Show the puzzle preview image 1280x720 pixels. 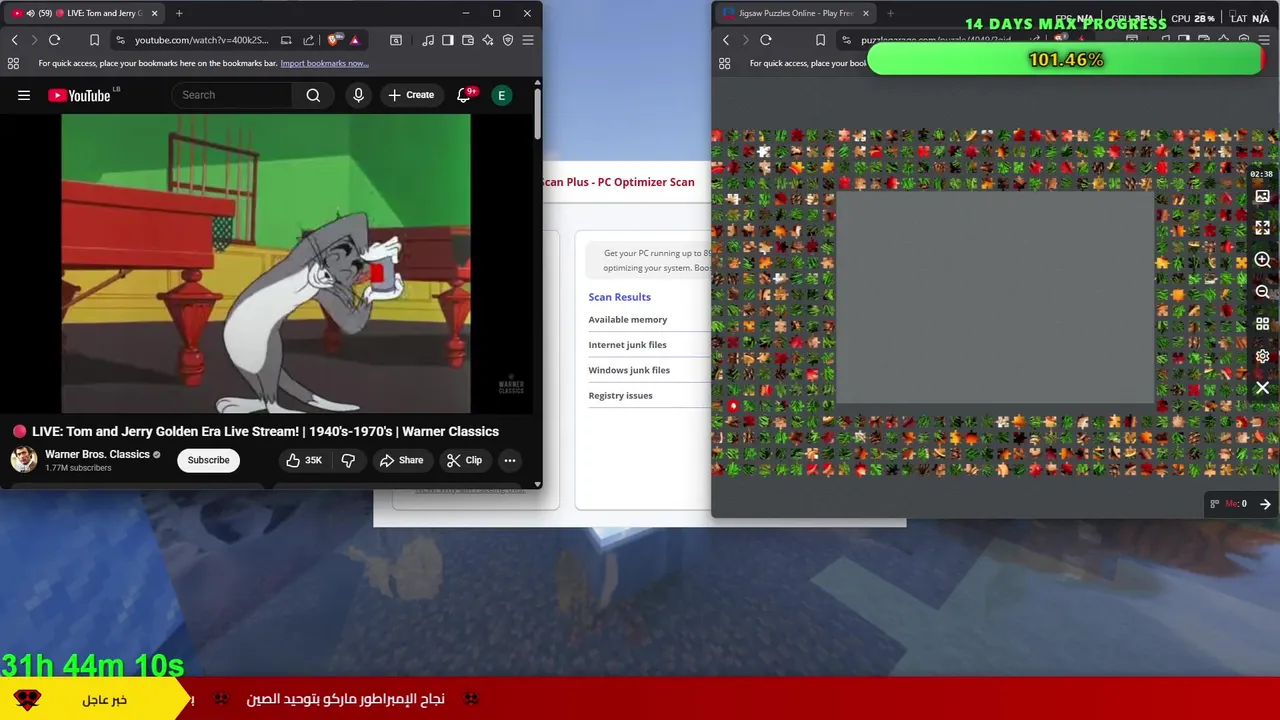coord(1262,196)
